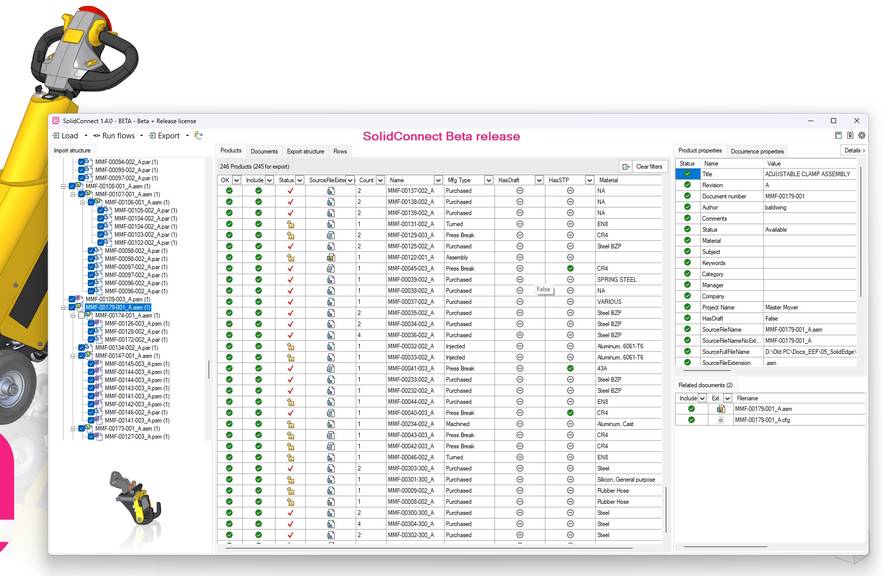Click lock status icon in MMF-00131-002_A row
Screen dimensions: 882x576
(x=290, y=224)
